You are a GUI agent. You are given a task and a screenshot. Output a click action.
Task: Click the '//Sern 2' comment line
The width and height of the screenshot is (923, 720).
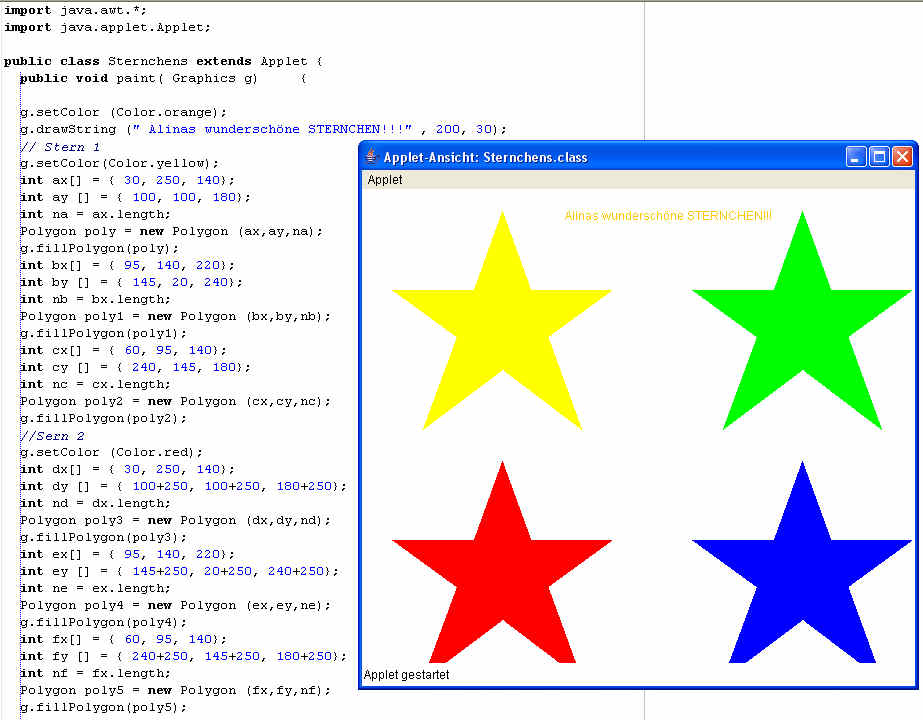coord(56,435)
